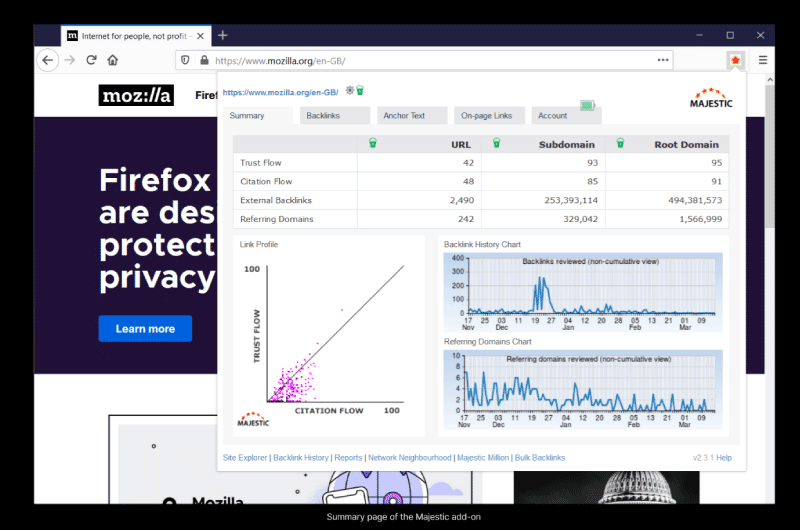This screenshot has width=800, height=530.
Task: Open the Reports link
Action: [348, 458]
